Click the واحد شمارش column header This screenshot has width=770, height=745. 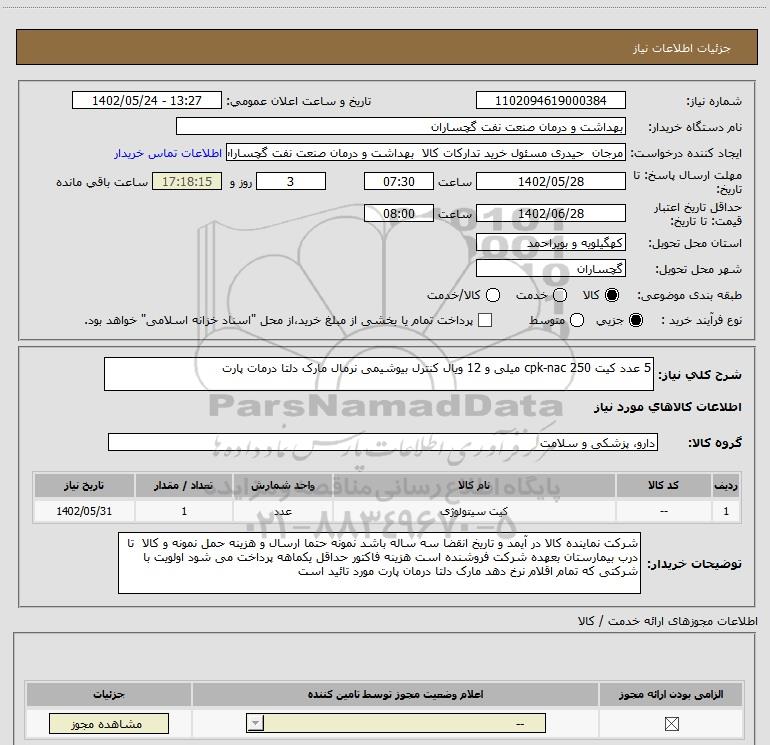[x=283, y=485]
